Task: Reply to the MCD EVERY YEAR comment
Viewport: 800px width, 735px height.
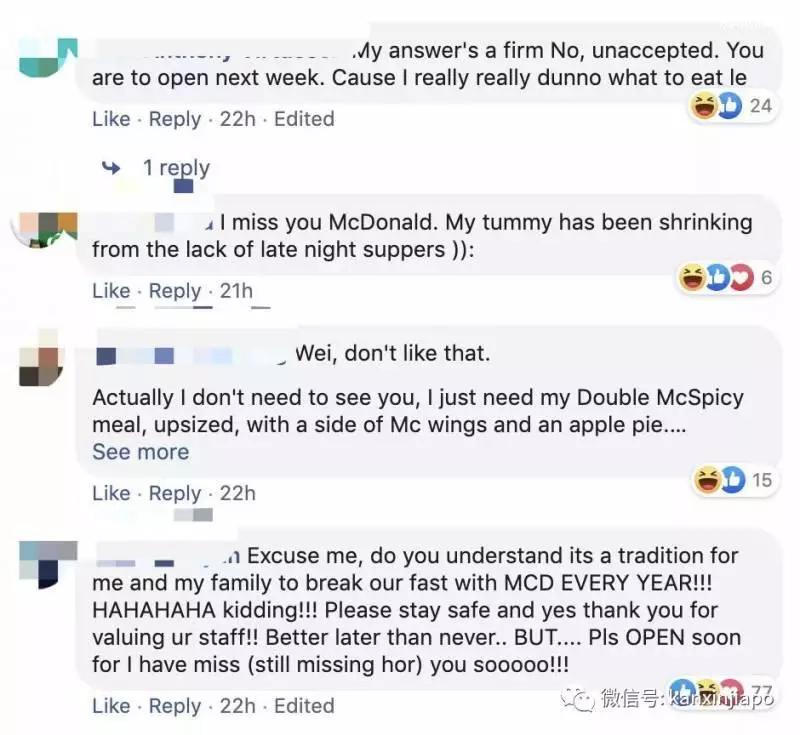Action: pyautogui.click(x=175, y=706)
